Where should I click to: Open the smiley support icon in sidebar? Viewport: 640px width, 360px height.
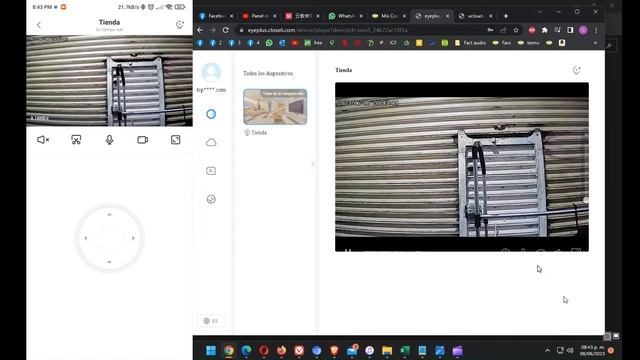coord(211,199)
